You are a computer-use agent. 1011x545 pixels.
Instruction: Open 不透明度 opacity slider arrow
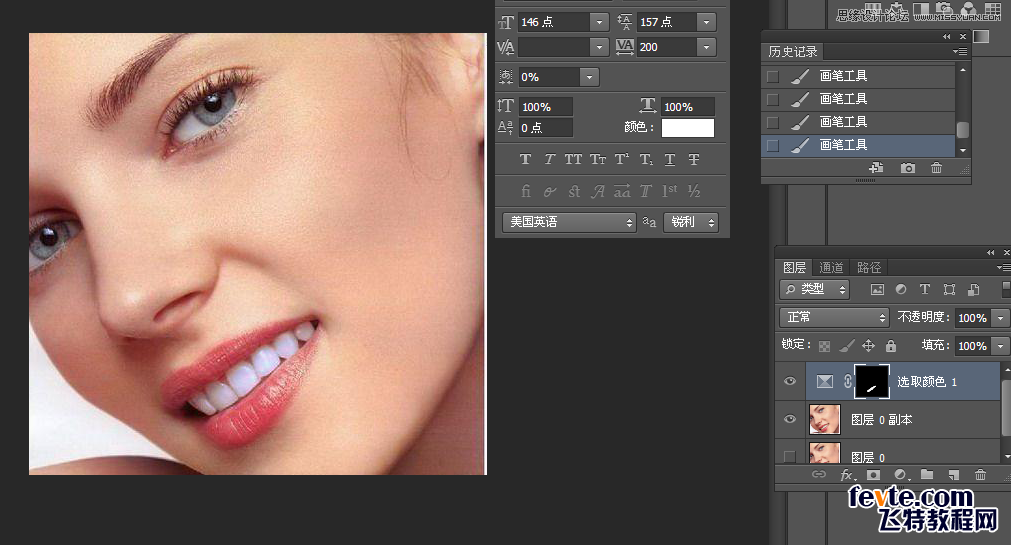click(1001, 318)
